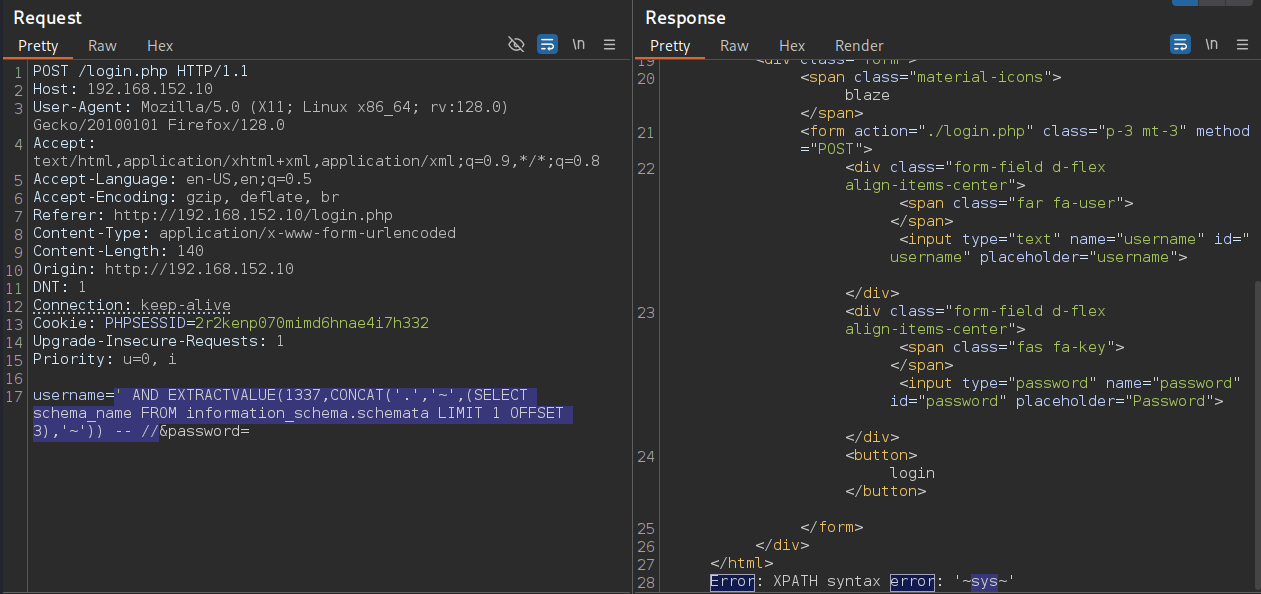Open the Response Render tab

(859, 46)
